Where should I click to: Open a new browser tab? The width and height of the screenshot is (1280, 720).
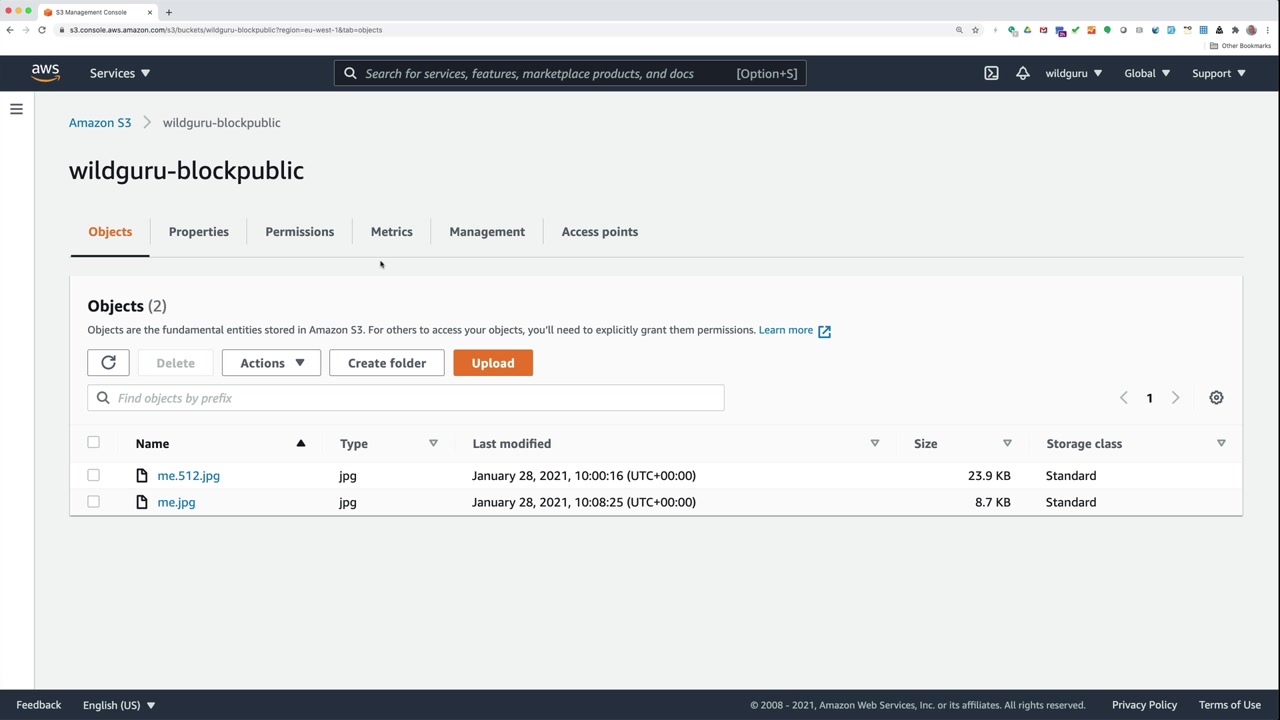coord(168,12)
